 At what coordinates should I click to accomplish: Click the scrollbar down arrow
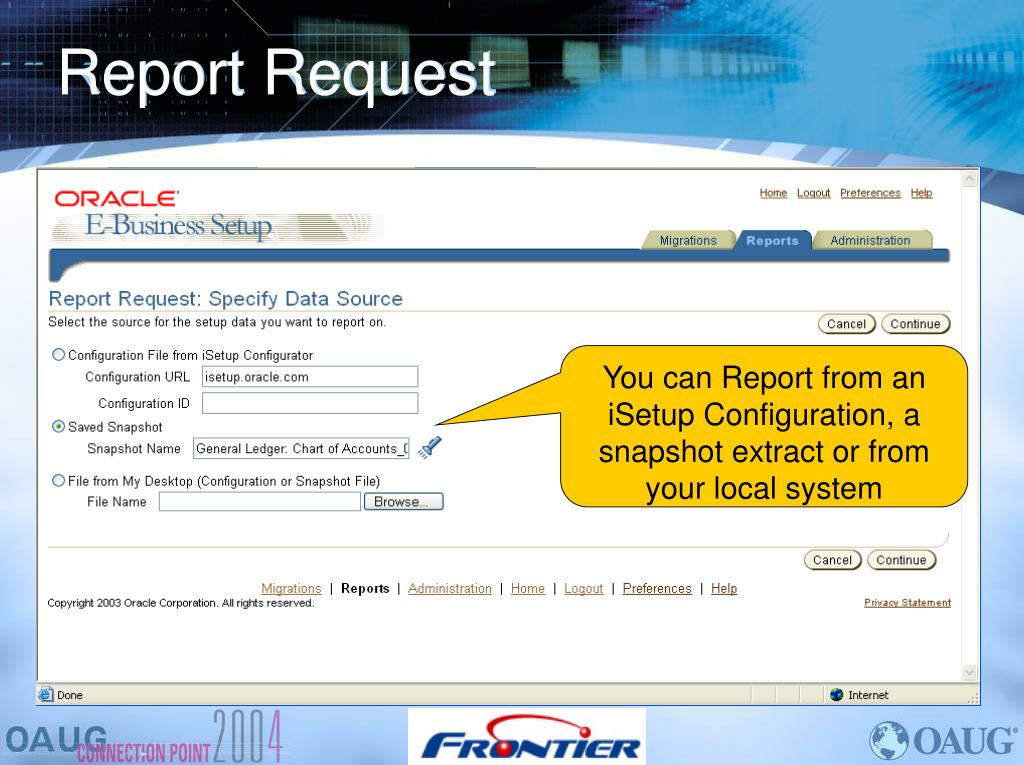(x=970, y=672)
